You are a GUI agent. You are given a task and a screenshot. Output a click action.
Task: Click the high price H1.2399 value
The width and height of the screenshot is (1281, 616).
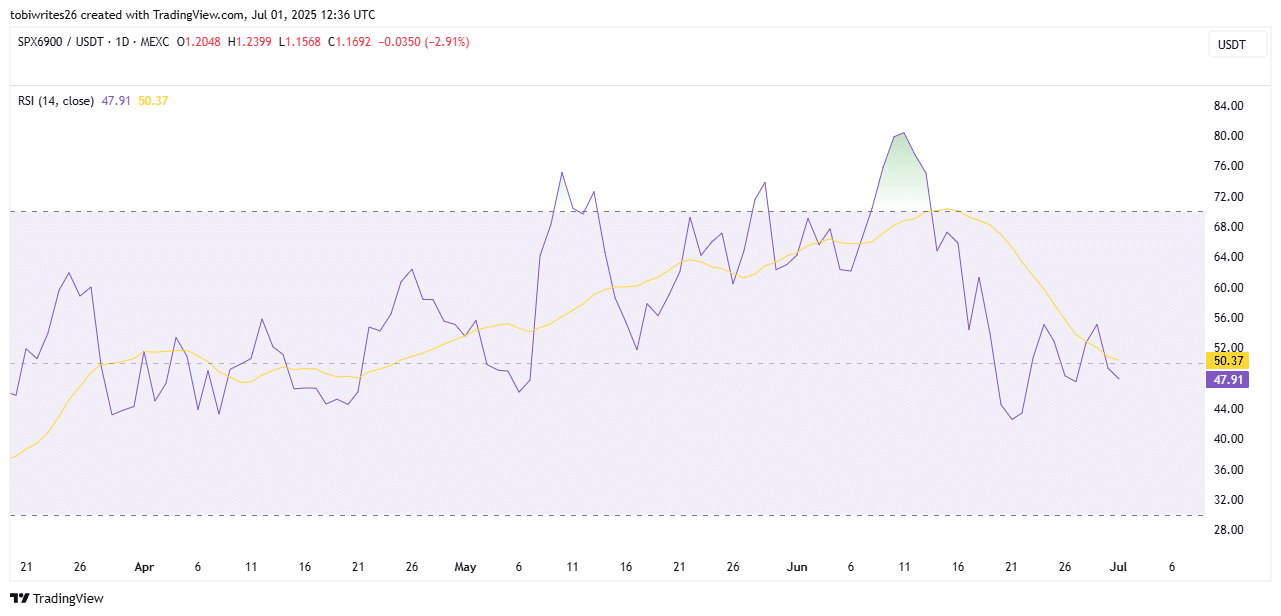coord(252,42)
